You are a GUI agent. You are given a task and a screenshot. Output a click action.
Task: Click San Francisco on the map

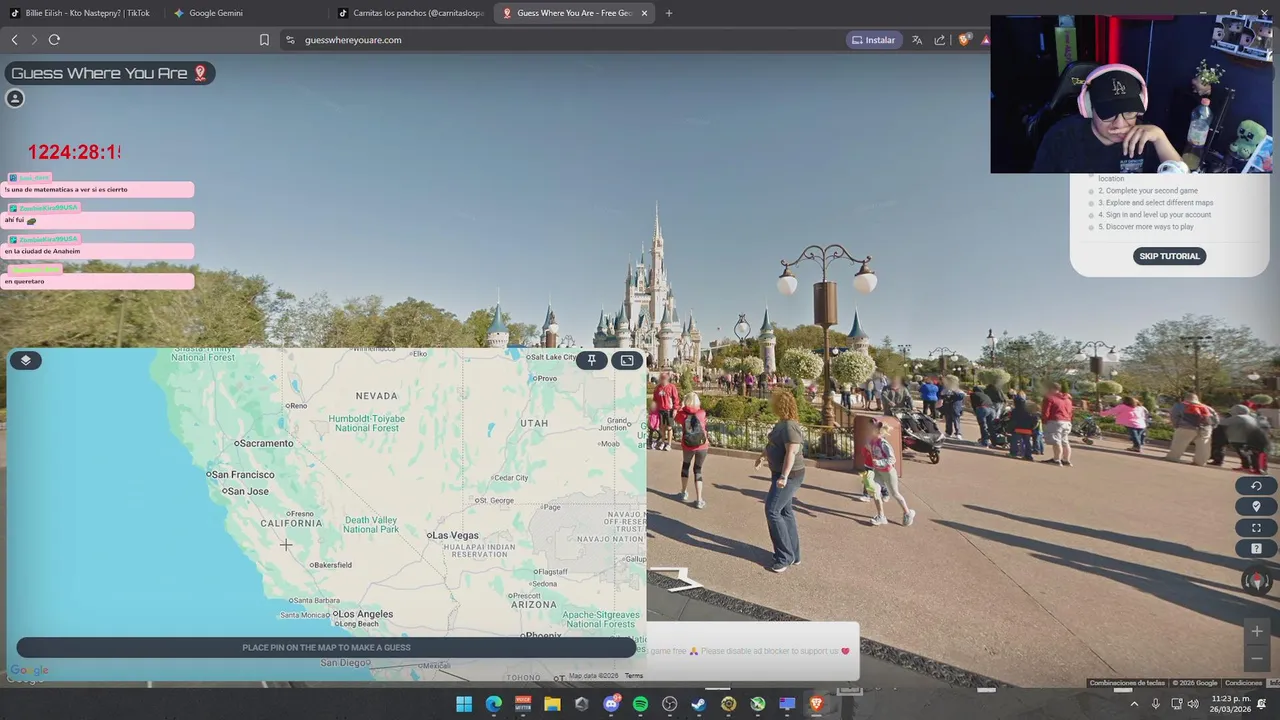click(242, 475)
